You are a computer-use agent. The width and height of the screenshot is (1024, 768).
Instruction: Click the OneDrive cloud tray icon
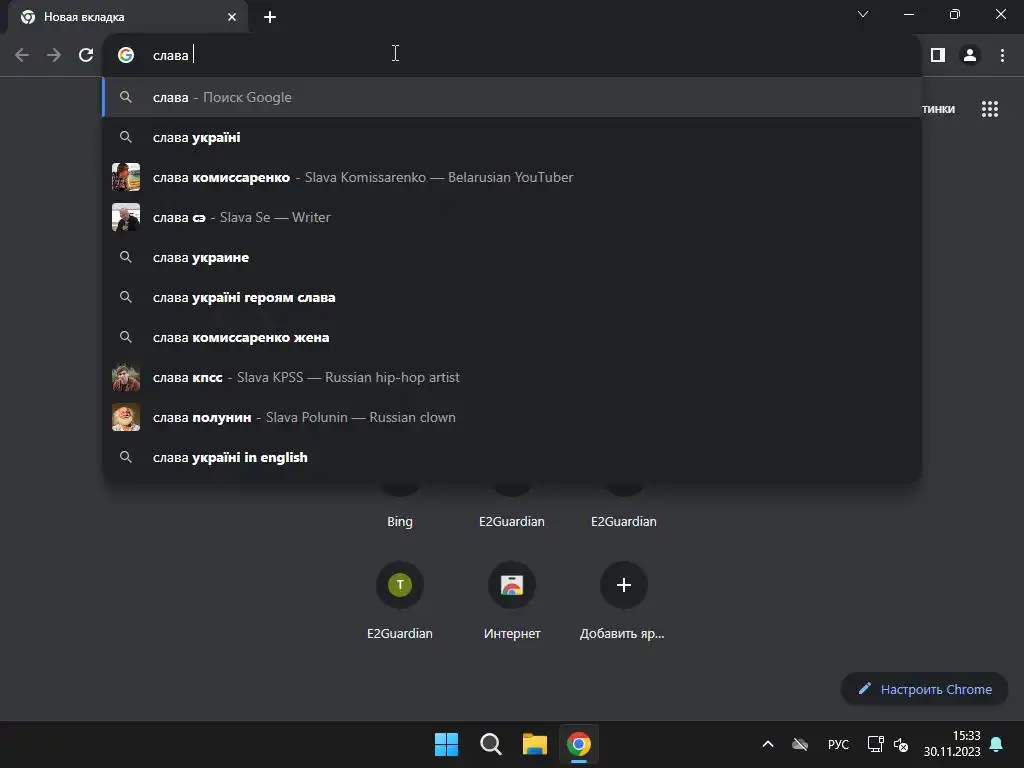[x=800, y=744]
